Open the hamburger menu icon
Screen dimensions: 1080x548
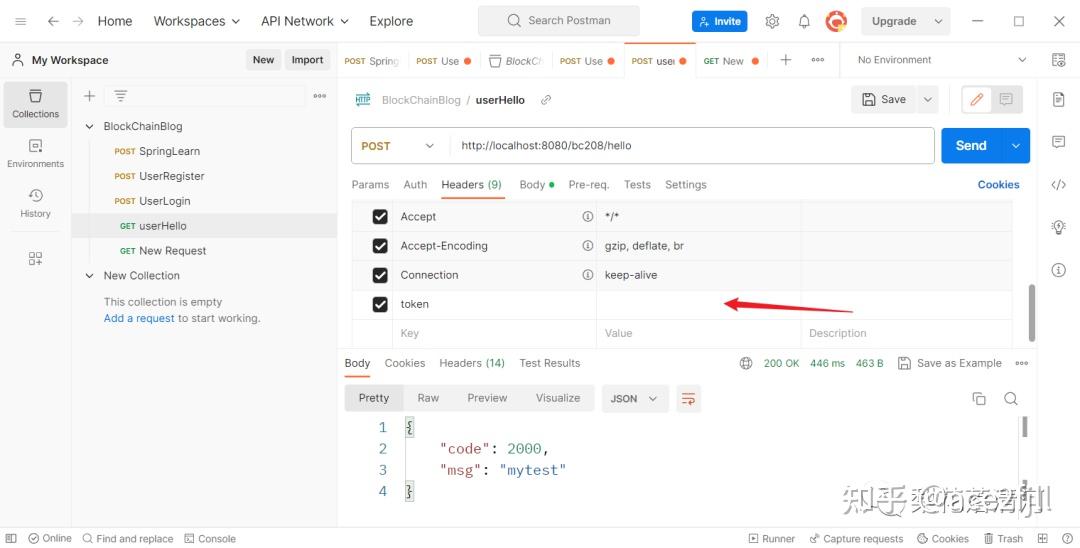pos(21,21)
